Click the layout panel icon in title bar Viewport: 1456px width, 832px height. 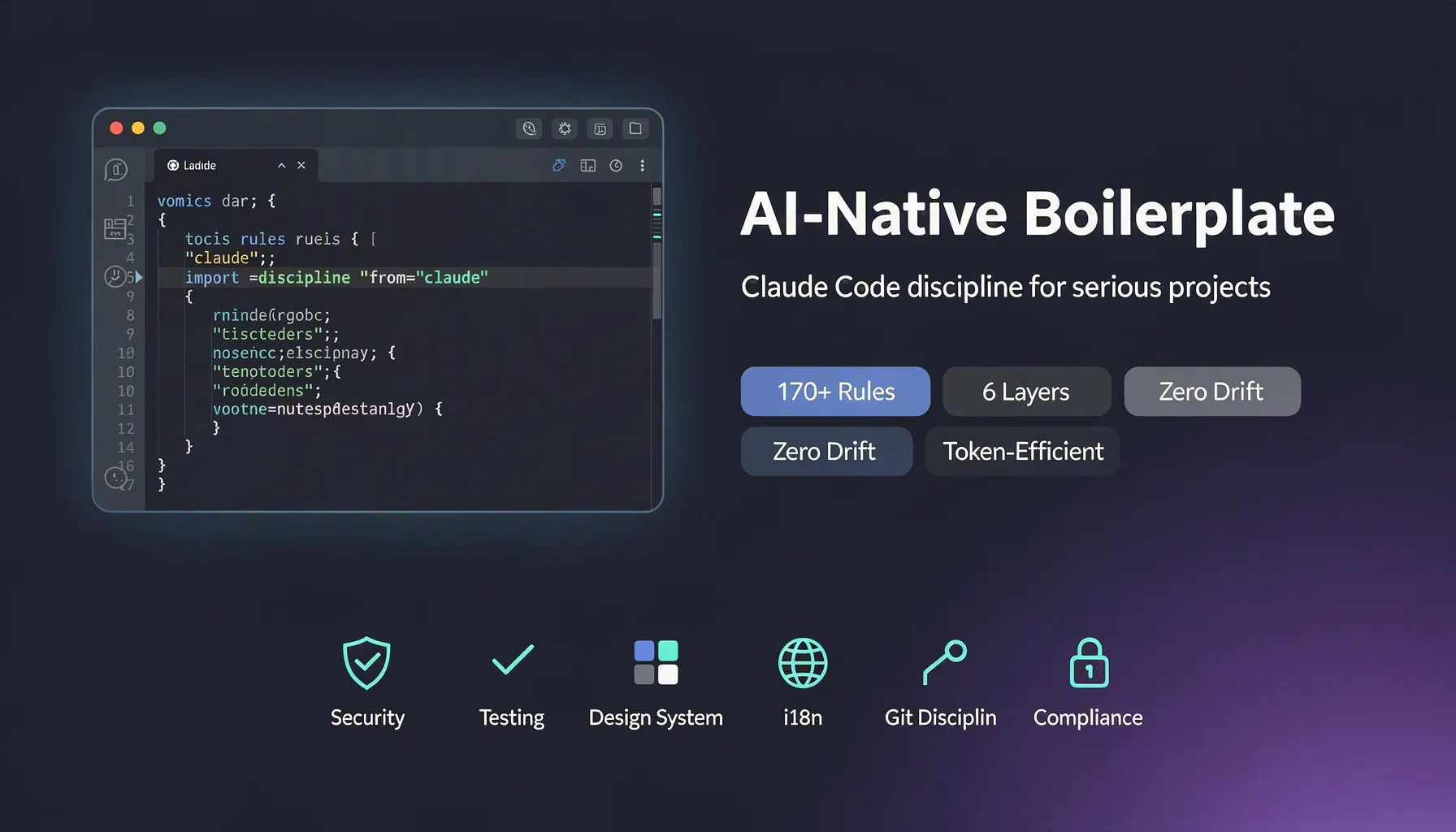(x=600, y=128)
